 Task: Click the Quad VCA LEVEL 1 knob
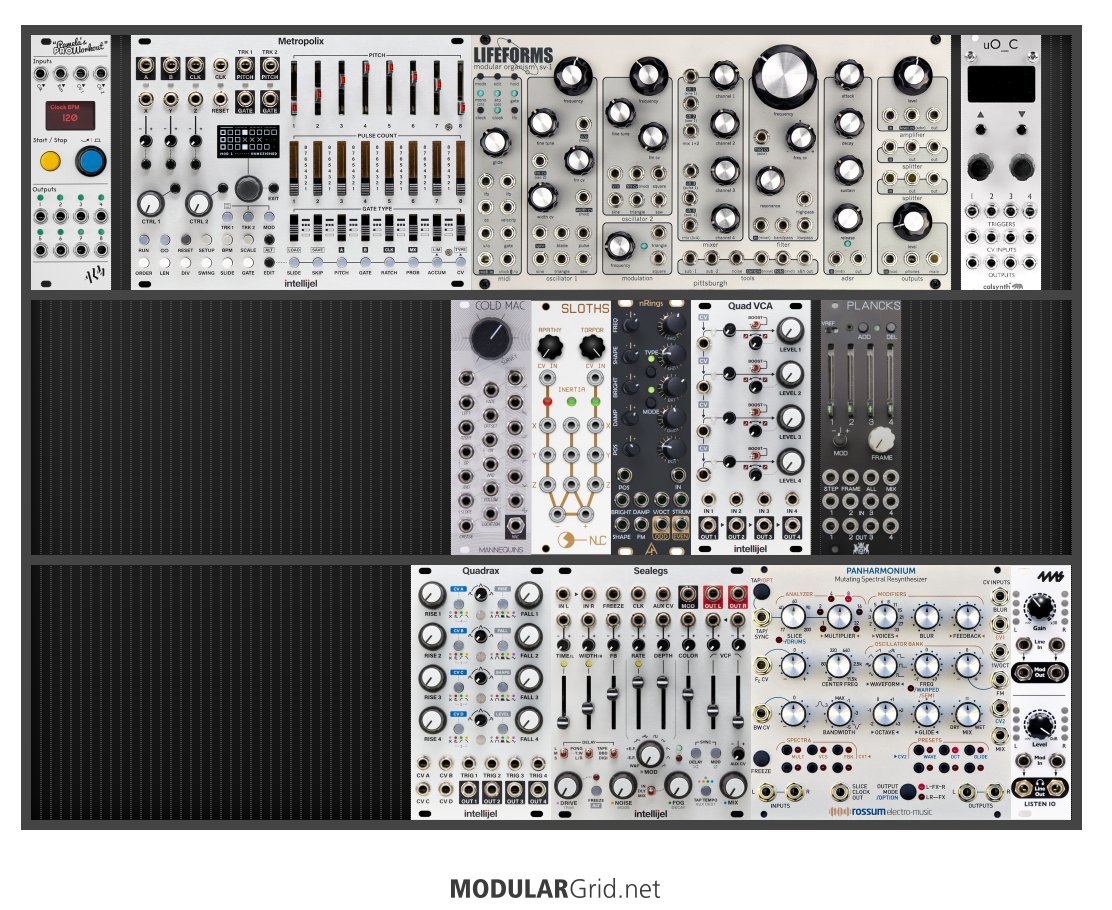[x=790, y=331]
